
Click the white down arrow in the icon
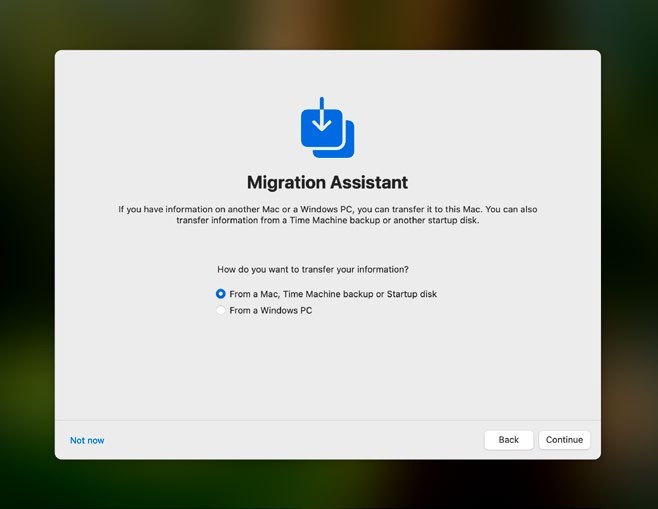pos(322,116)
